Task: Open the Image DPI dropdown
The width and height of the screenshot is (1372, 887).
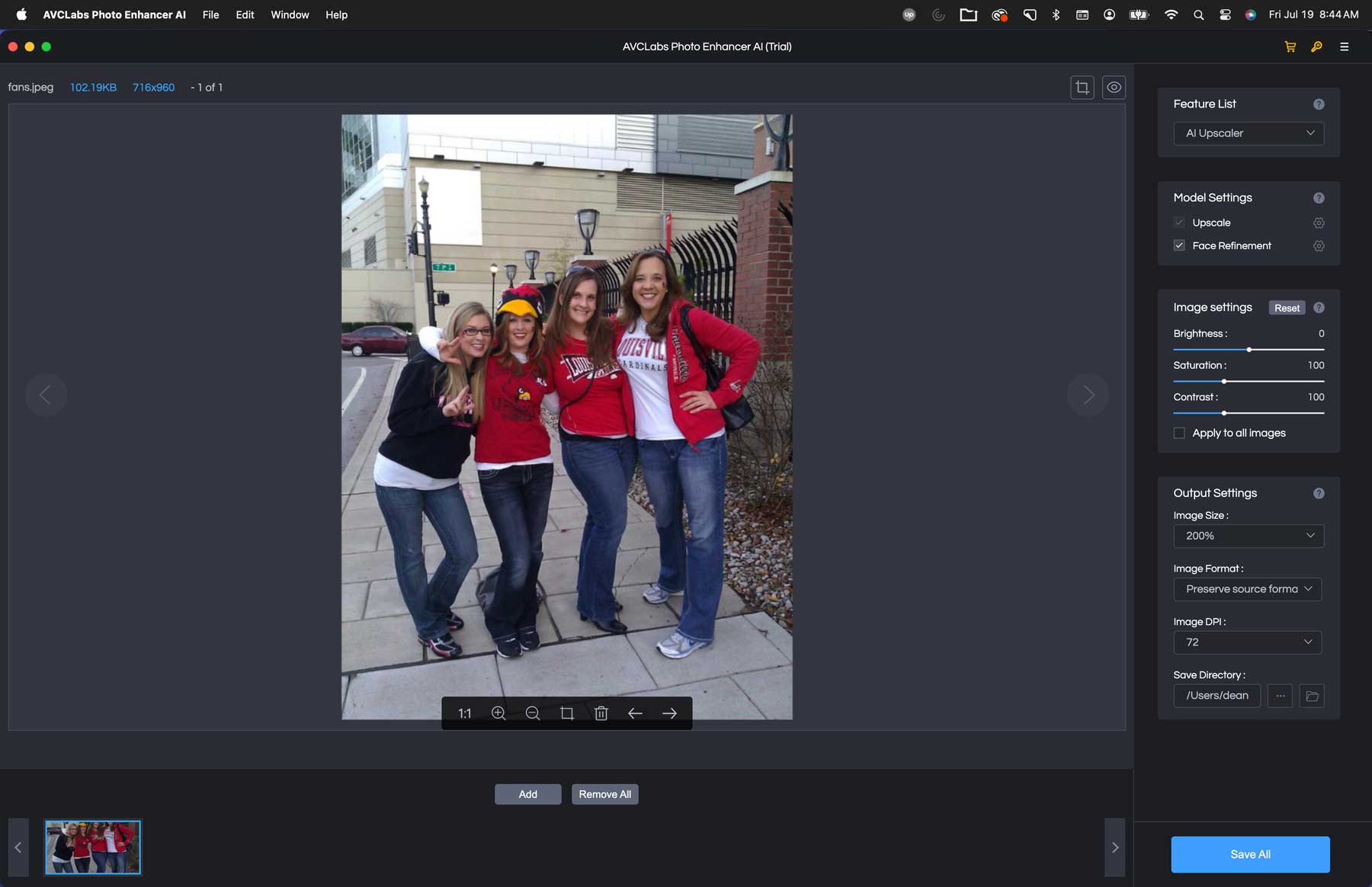Action: pyautogui.click(x=1247, y=642)
